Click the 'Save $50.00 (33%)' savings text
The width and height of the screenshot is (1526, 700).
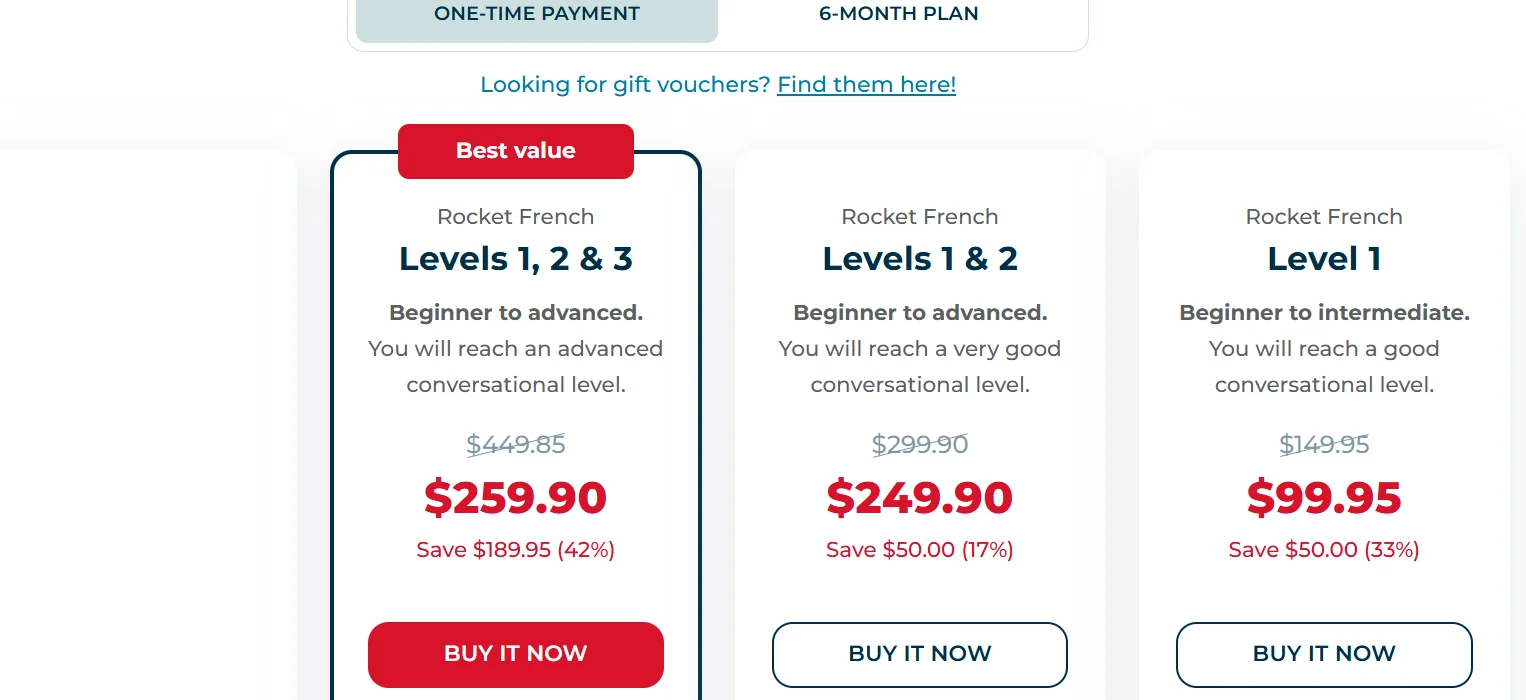pos(1323,550)
